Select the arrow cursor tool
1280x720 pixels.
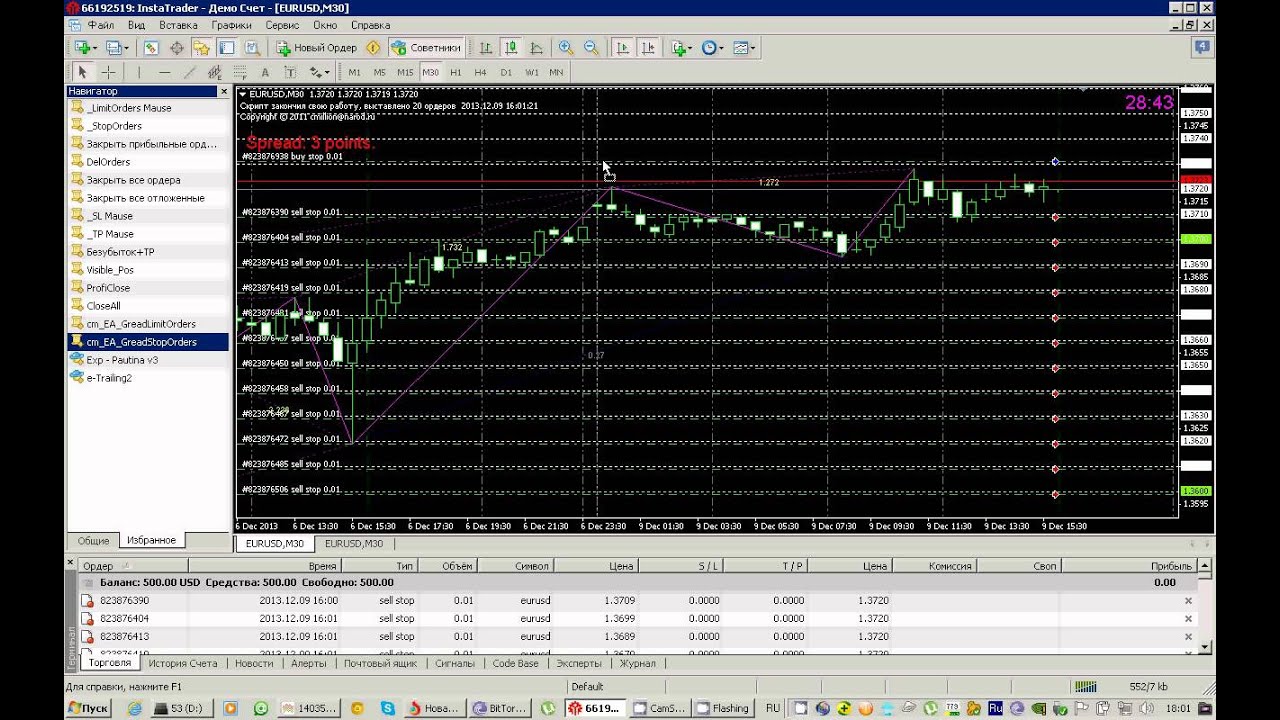point(82,72)
